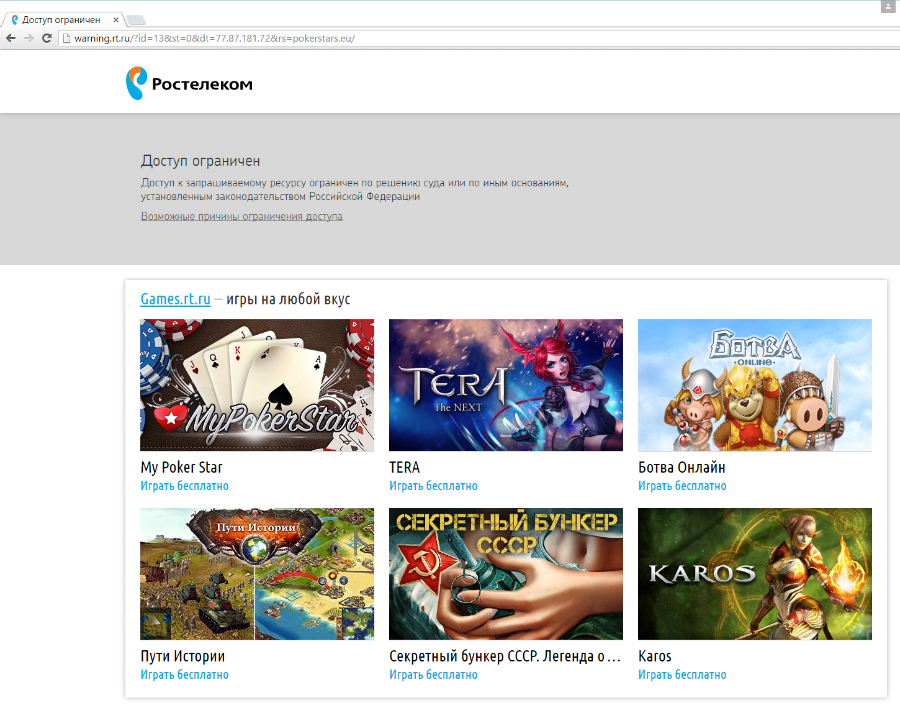Open the Ботва Онлайн game thumbnail

[754, 385]
